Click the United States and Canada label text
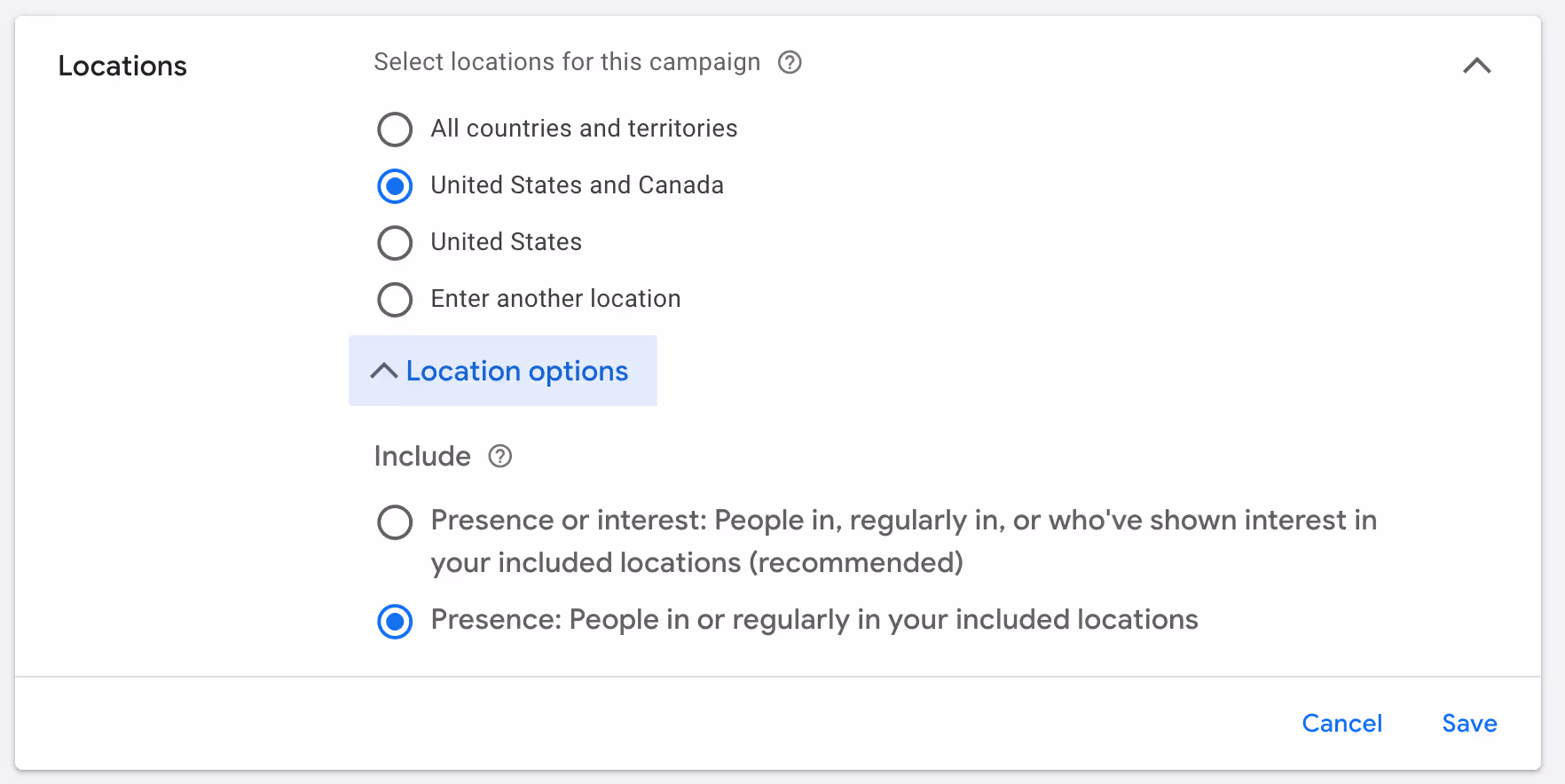The height and width of the screenshot is (784, 1565). pyautogui.click(x=577, y=185)
